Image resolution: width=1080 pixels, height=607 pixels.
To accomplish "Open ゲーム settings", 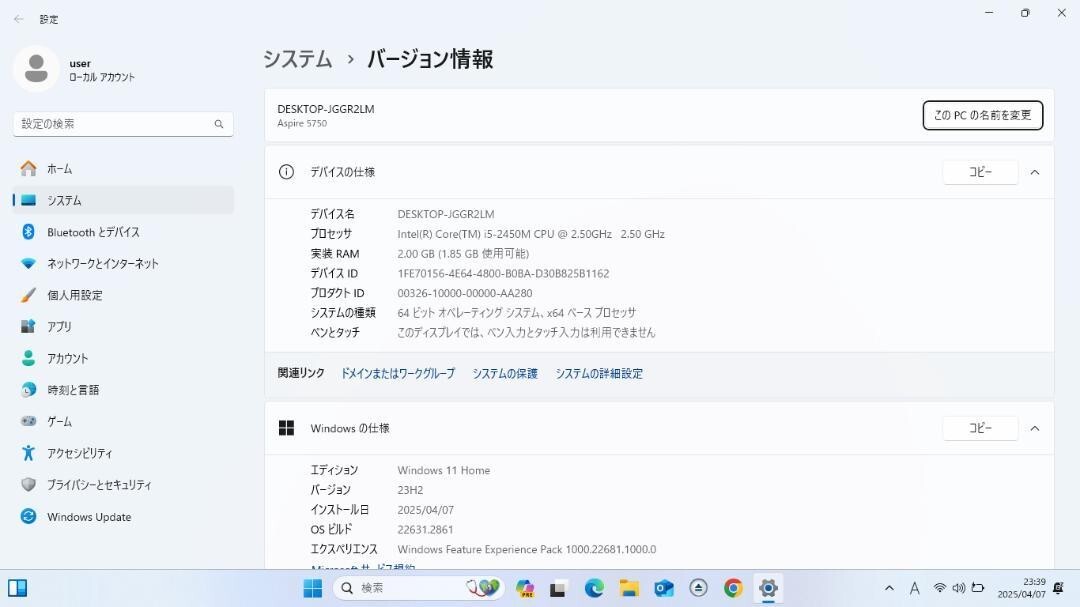I will click(x=123, y=422).
